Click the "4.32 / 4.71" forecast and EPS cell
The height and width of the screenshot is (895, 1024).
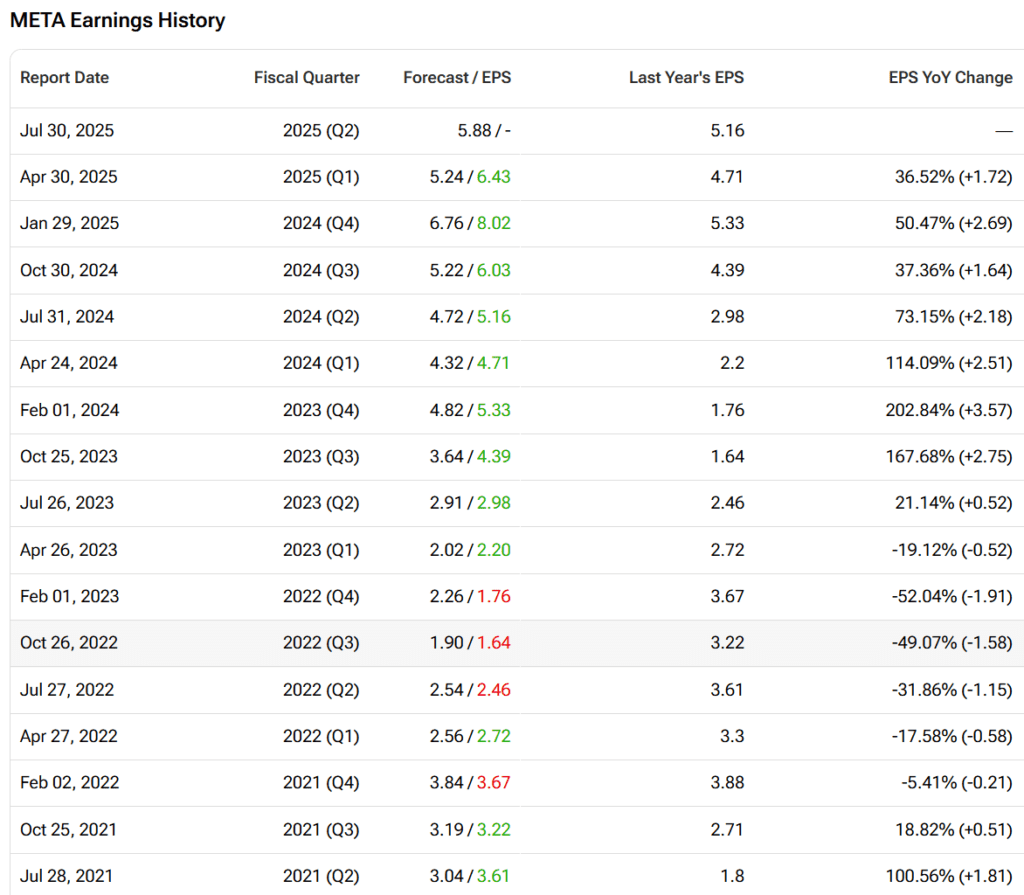click(470, 363)
